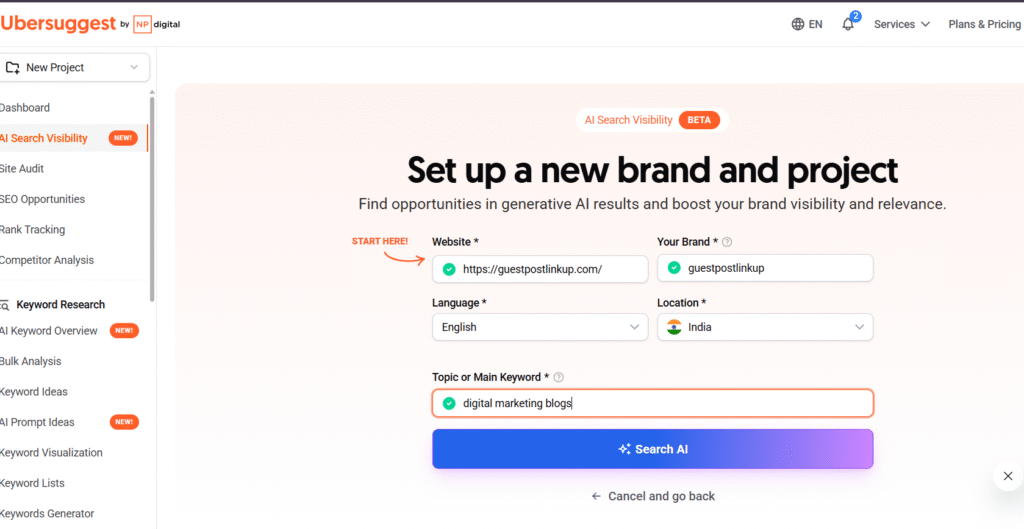Click the Keyword Research section icon
The image size is (1024, 529).
tap(5, 305)
